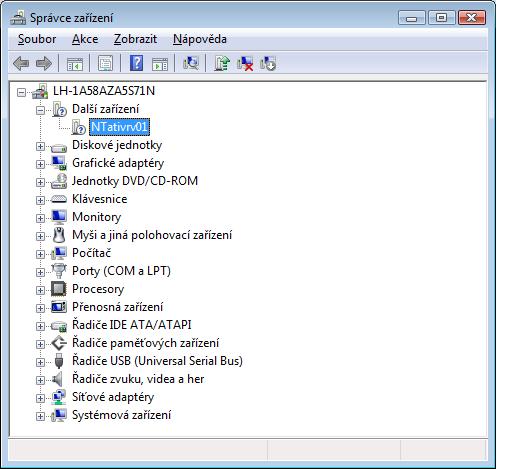This screenshot has width=512, height=469.
Task: Click the Back arrow toolbar icon
Action: (21, 63)
